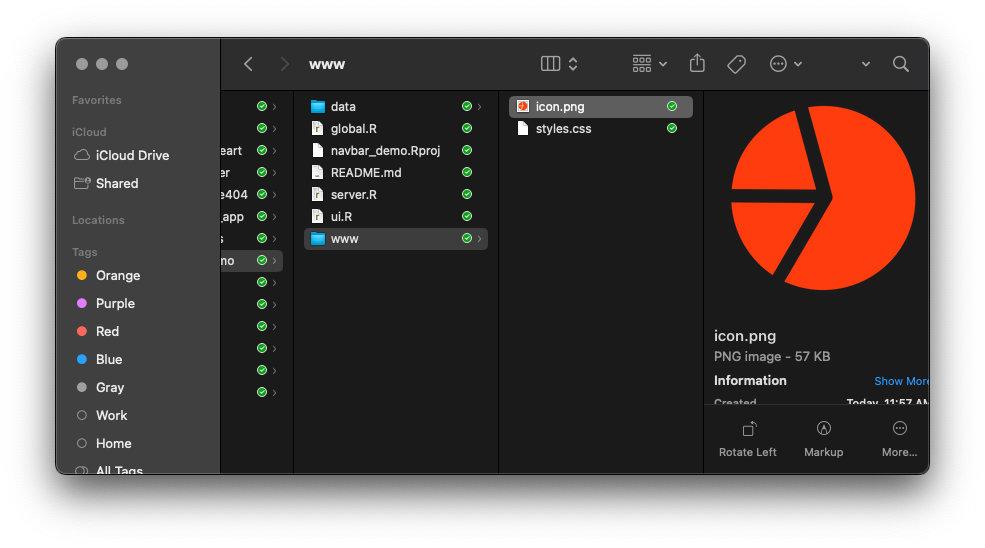Image resolution: width=985 pixels, height=548 pixels.
Task: Click the Tags icon in the toolbar
Action: coord(736,64)
